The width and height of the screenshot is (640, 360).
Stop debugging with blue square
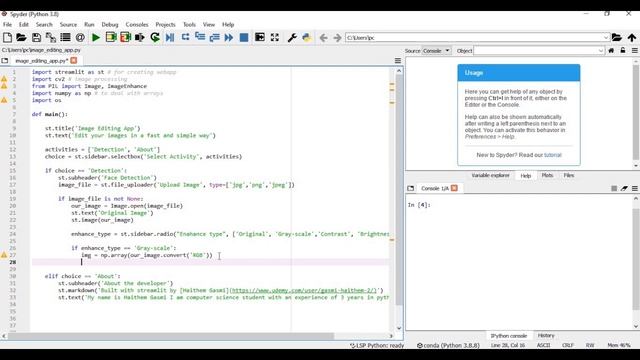pyautogui.click(x=244, y=38)
